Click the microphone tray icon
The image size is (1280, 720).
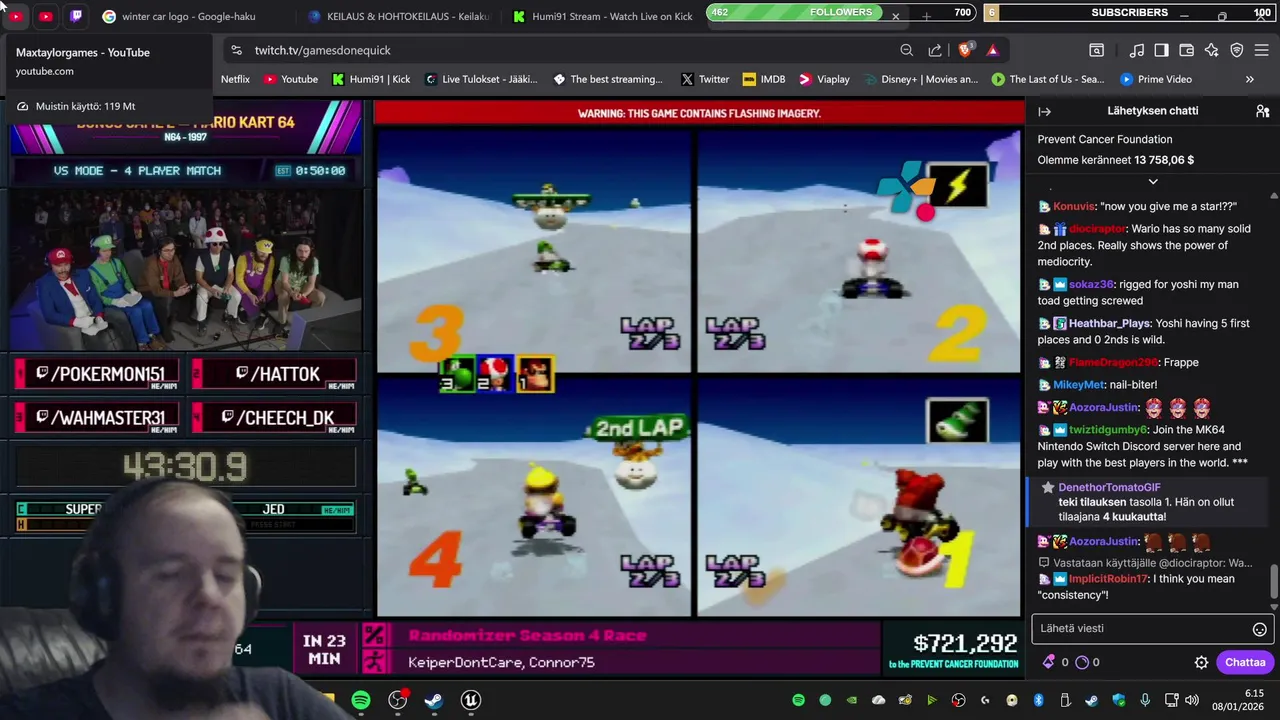(1146, 700)
